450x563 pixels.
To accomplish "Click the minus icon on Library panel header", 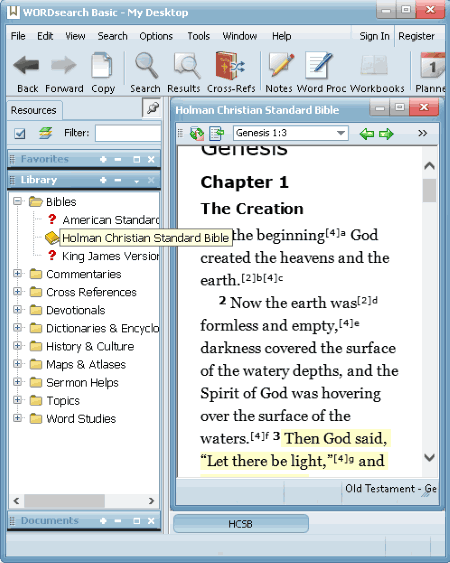I will click(x=118, y=180).
